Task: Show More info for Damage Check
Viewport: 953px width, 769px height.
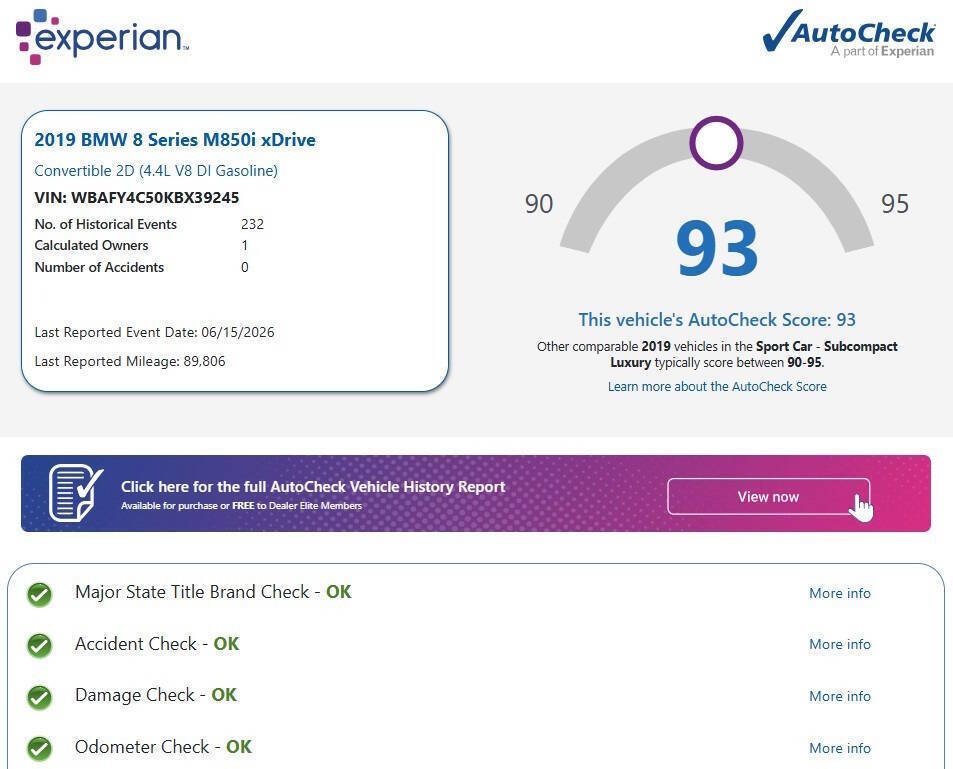Action: [x=840, y=696]
